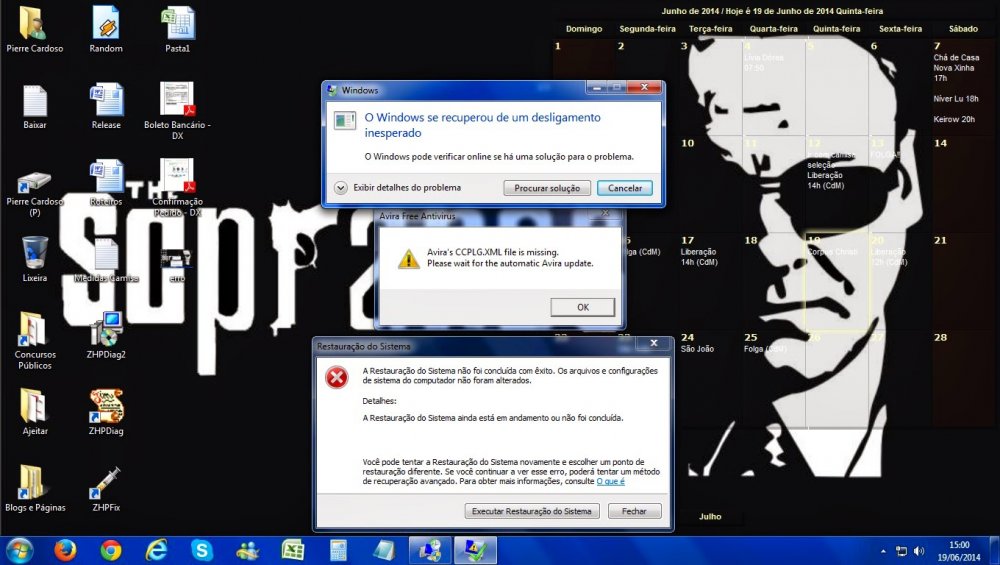Click the calendar header 'Junho de 2014'
This screenshot has width=1000, height=565.
tap(691, 11)
